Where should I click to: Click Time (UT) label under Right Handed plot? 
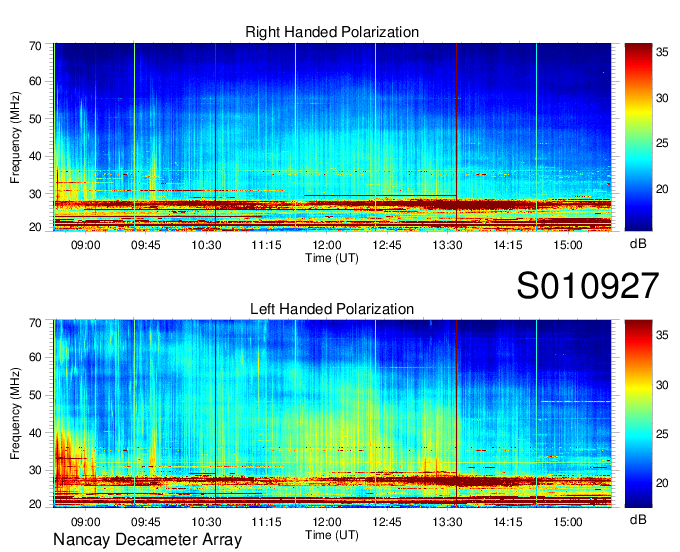[x=332, y=258]
